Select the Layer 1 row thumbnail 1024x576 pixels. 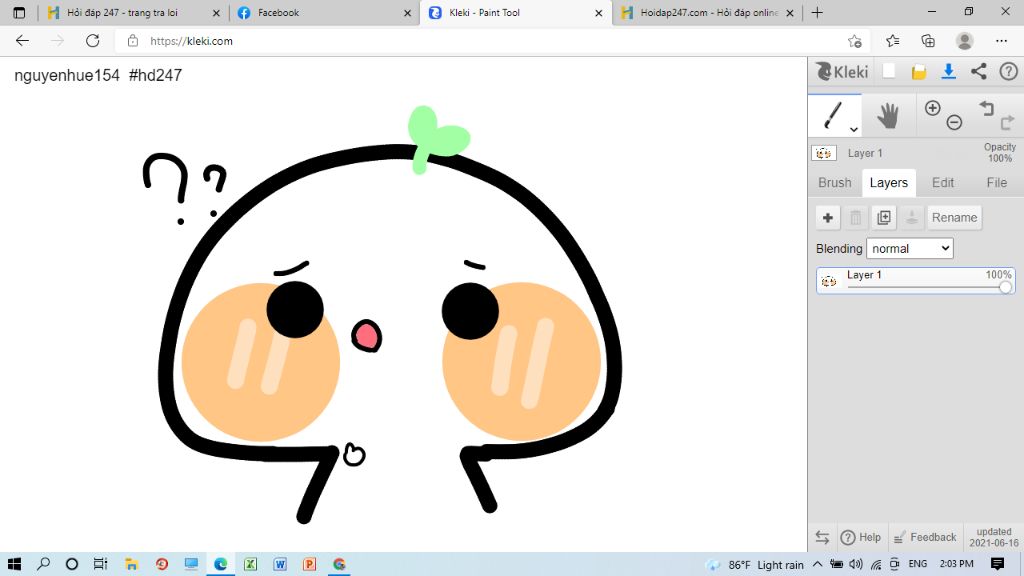829,281
